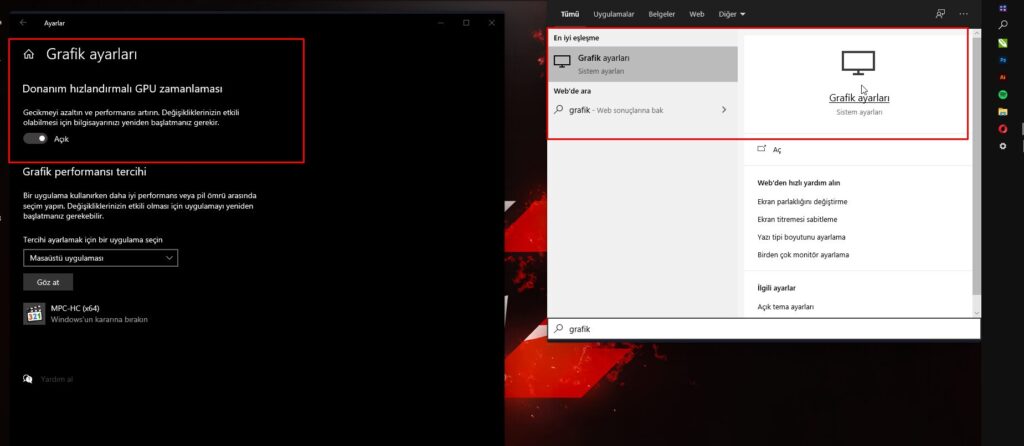Open Ekran parlaklığını değiştirme link
Screen dimensions: 1024x446
(803, 201)
